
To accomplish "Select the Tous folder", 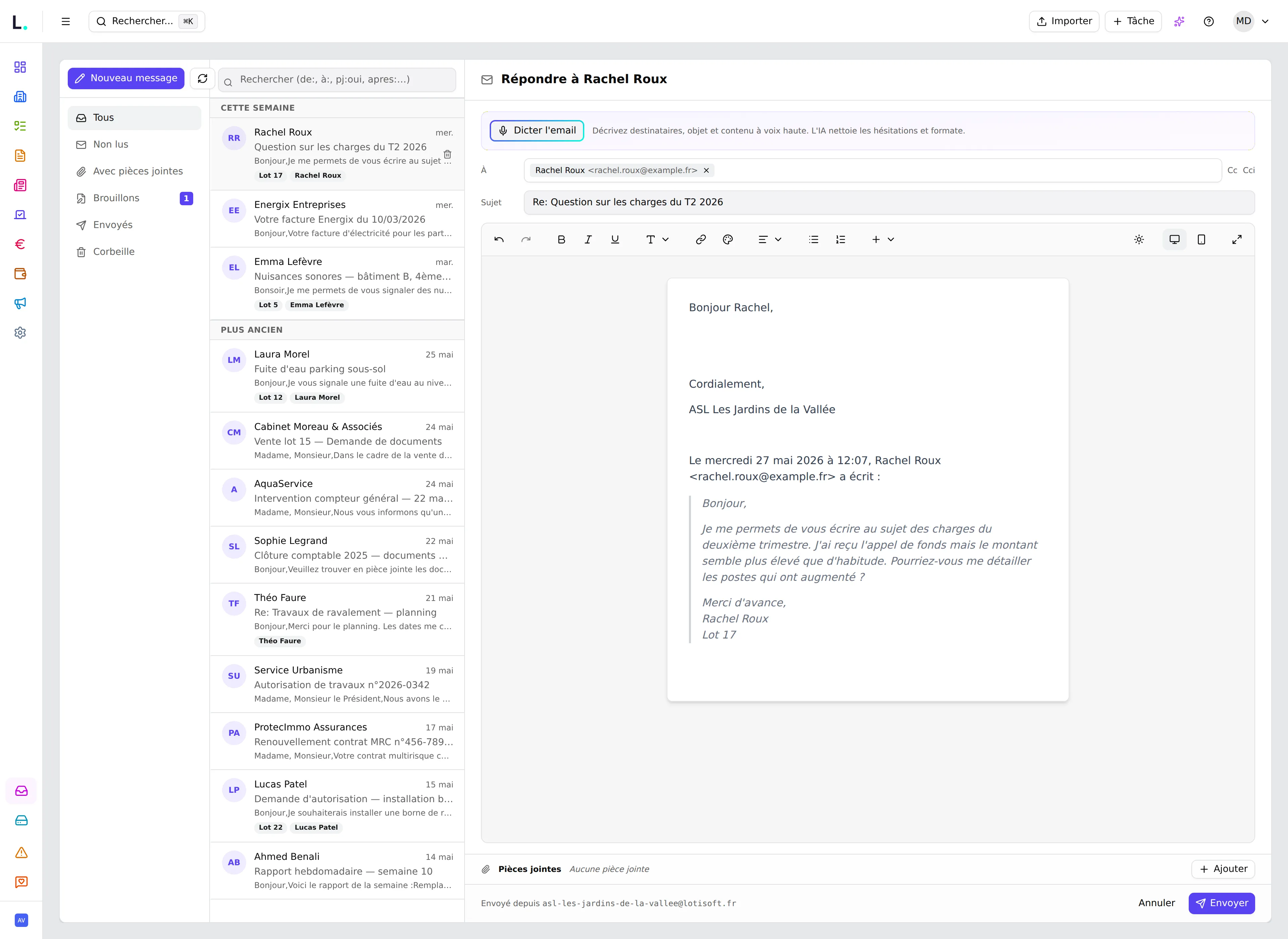I will coord(134,118).
